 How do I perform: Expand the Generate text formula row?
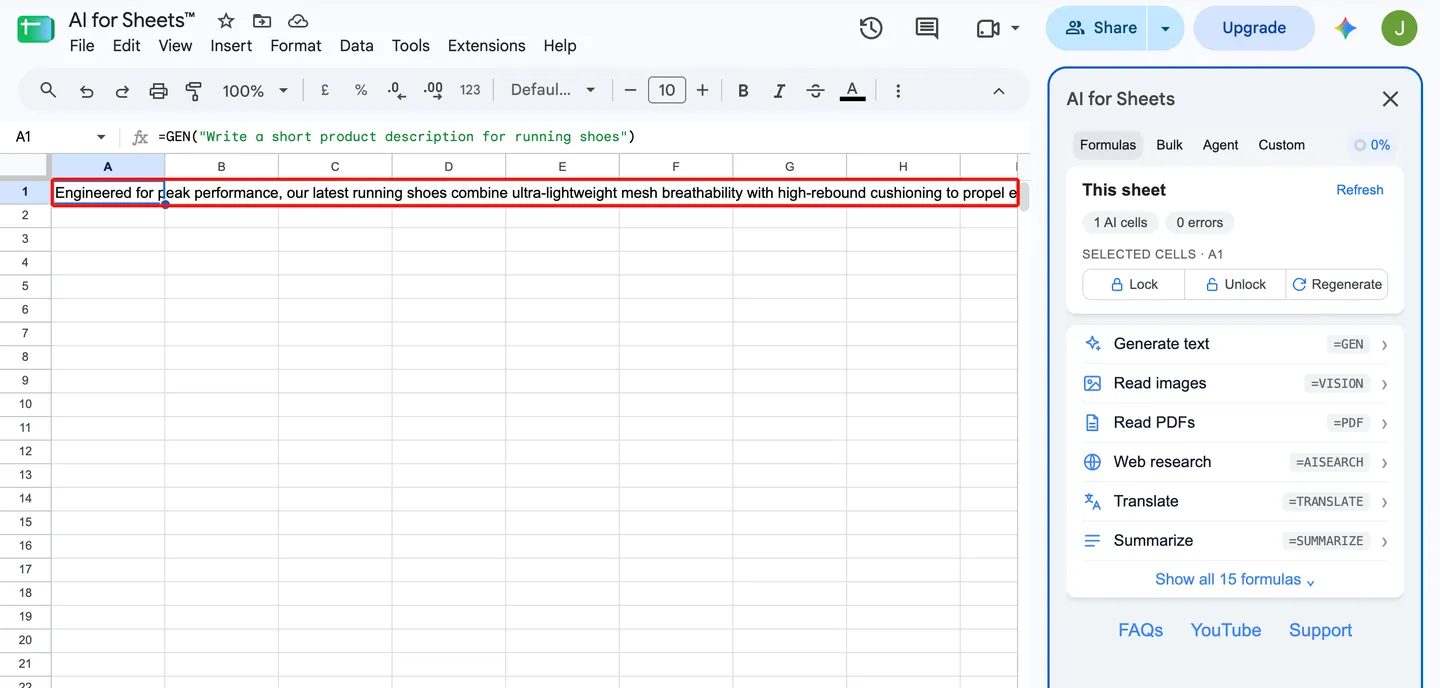point(1236,344)
